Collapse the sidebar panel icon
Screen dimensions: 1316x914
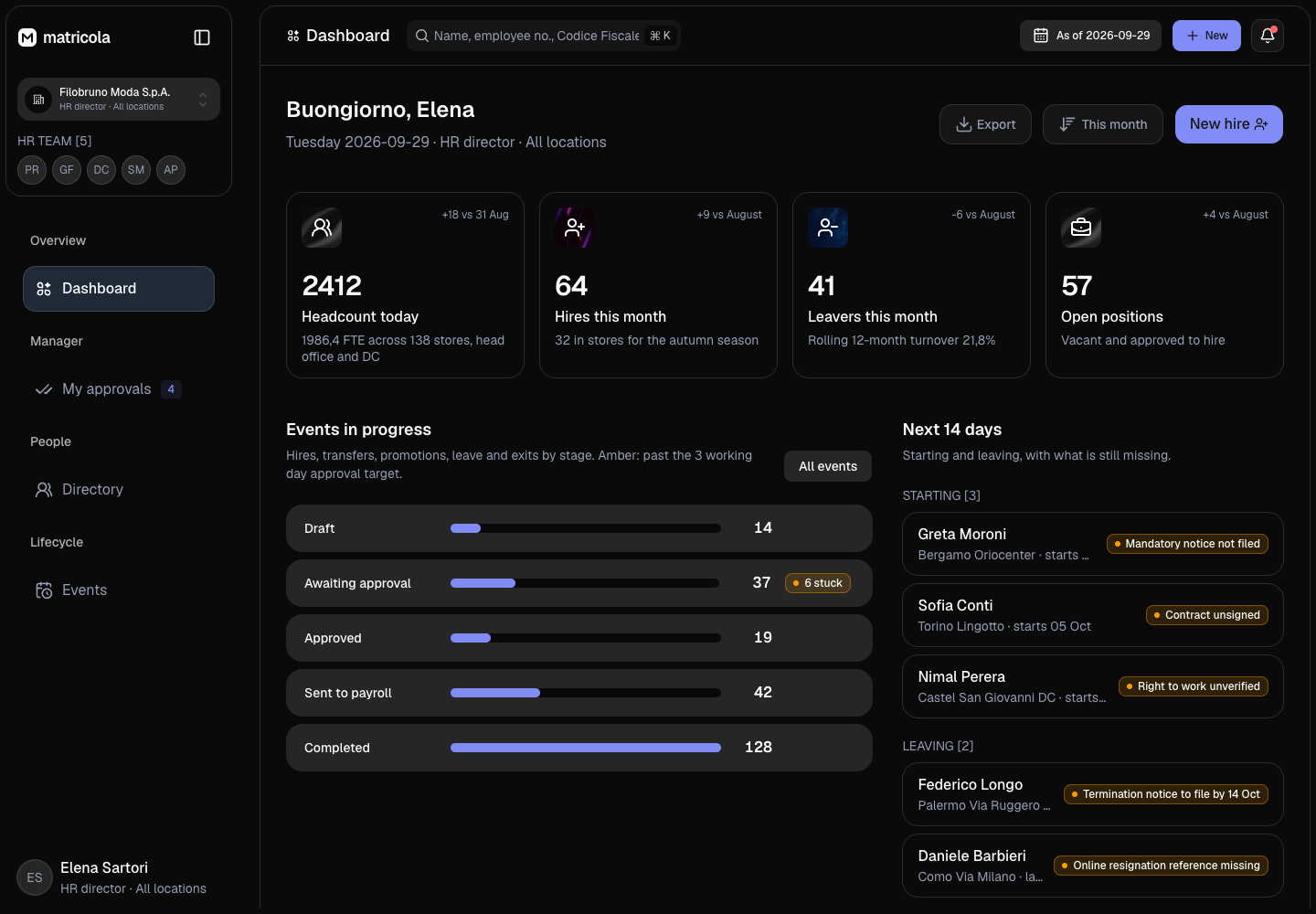(x=202, y=37)
